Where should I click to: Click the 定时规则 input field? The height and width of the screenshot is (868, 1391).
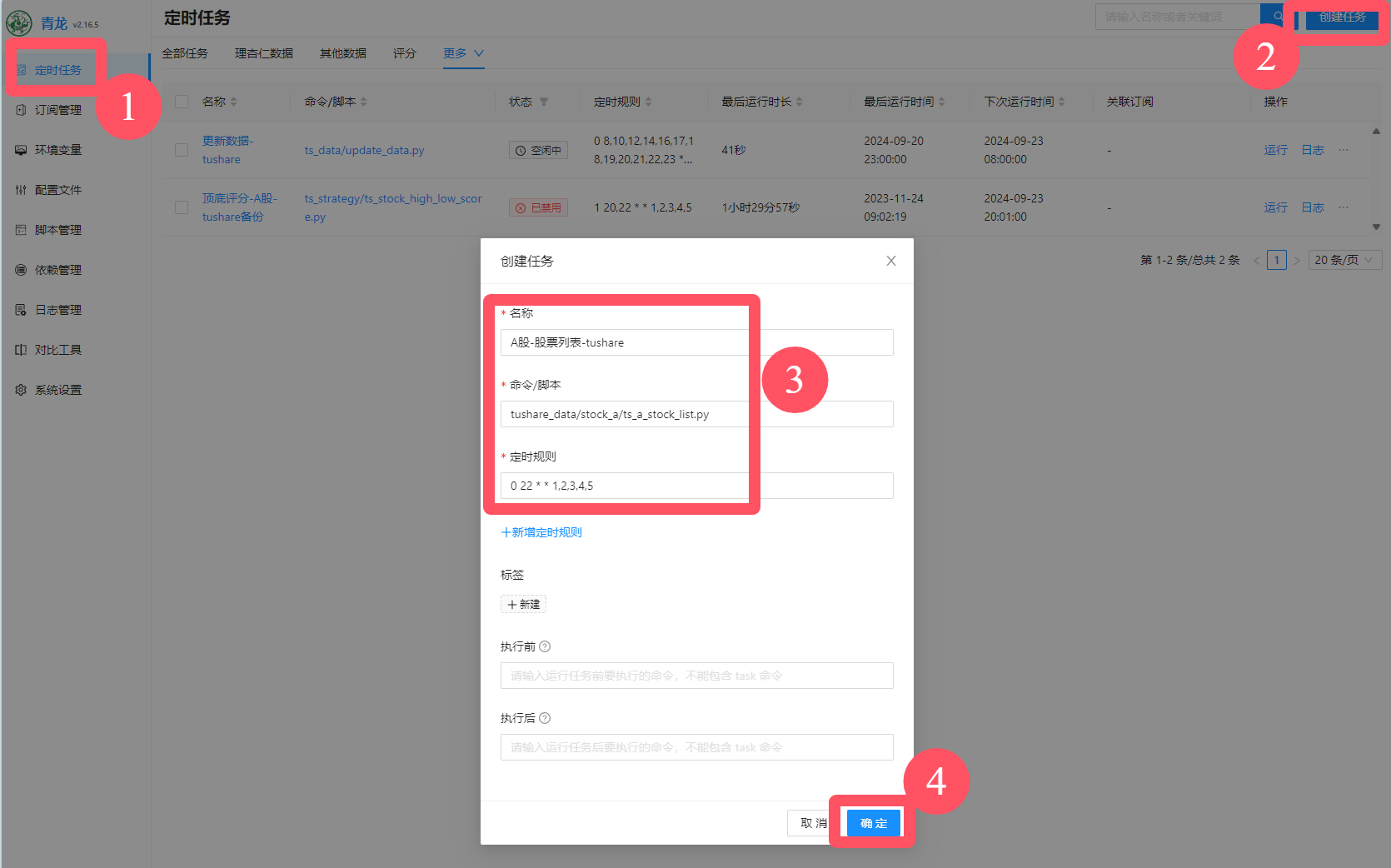tap(697, 486)
